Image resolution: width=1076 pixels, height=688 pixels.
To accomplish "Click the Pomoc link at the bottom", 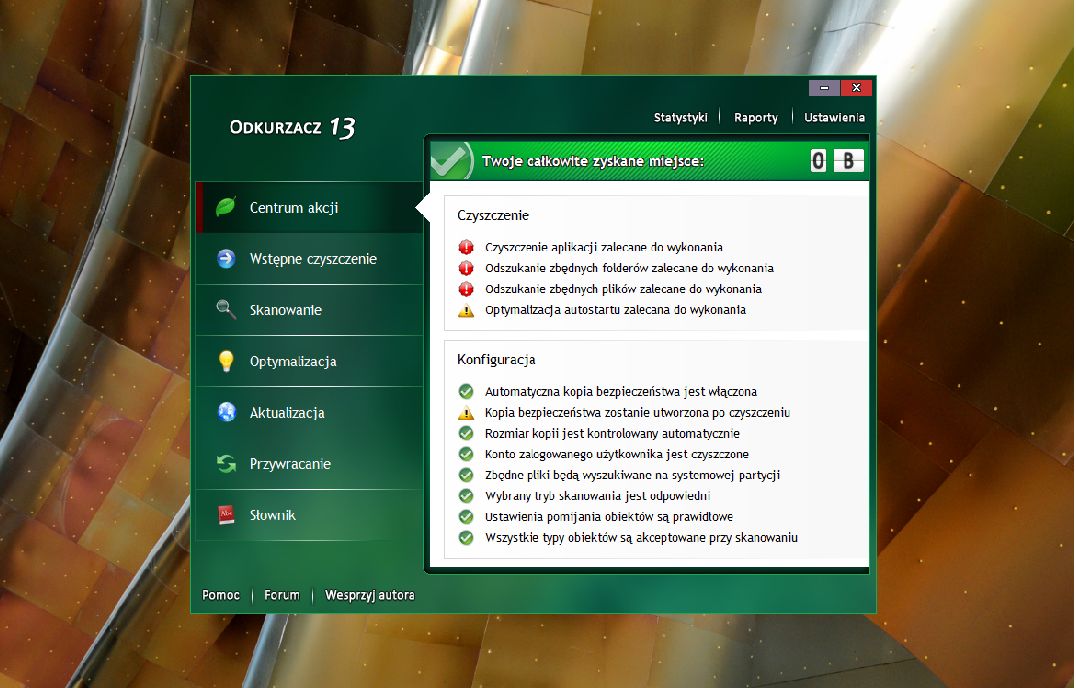I will pos(220,595).
